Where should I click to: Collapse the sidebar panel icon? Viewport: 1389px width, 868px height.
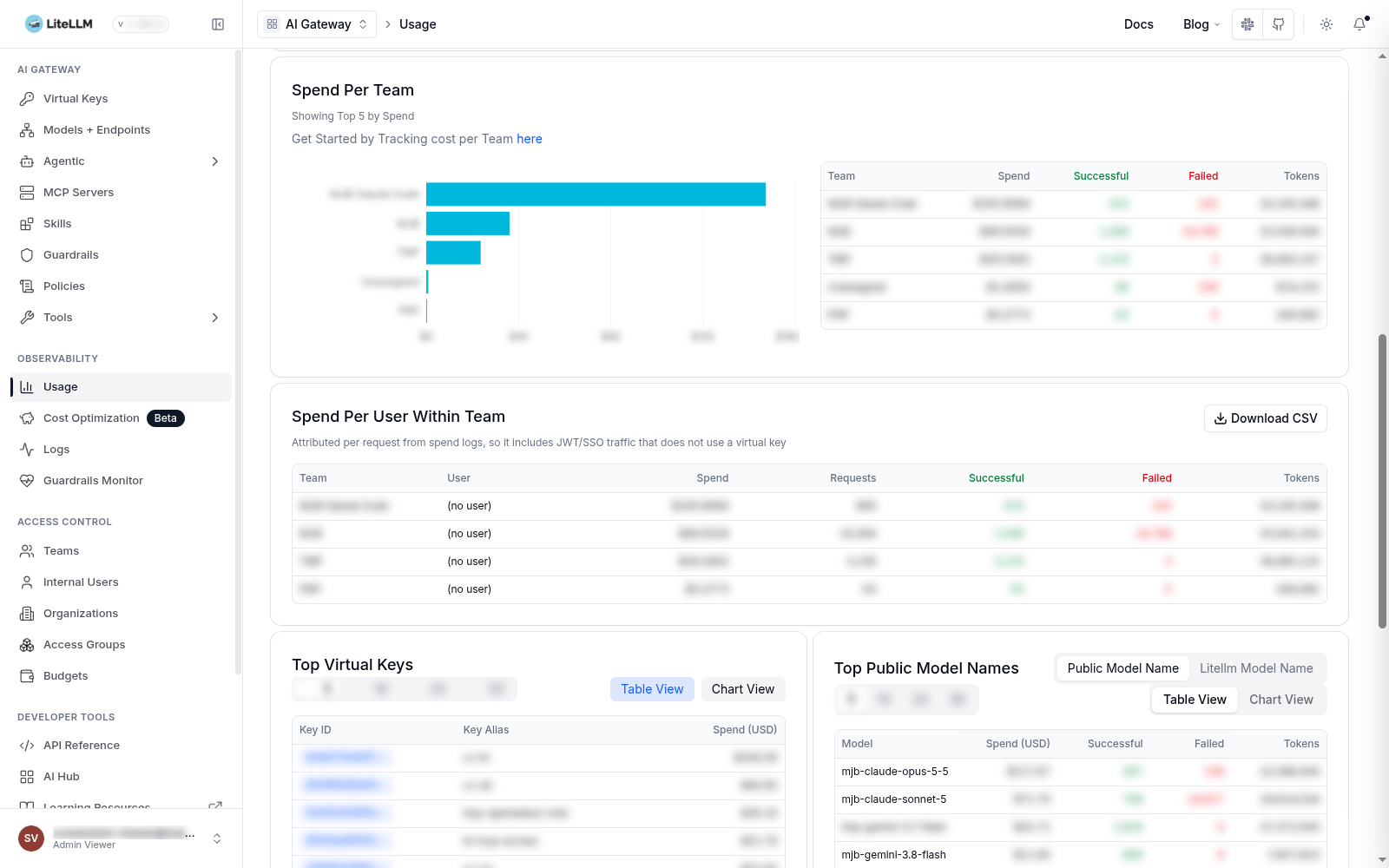218,24
